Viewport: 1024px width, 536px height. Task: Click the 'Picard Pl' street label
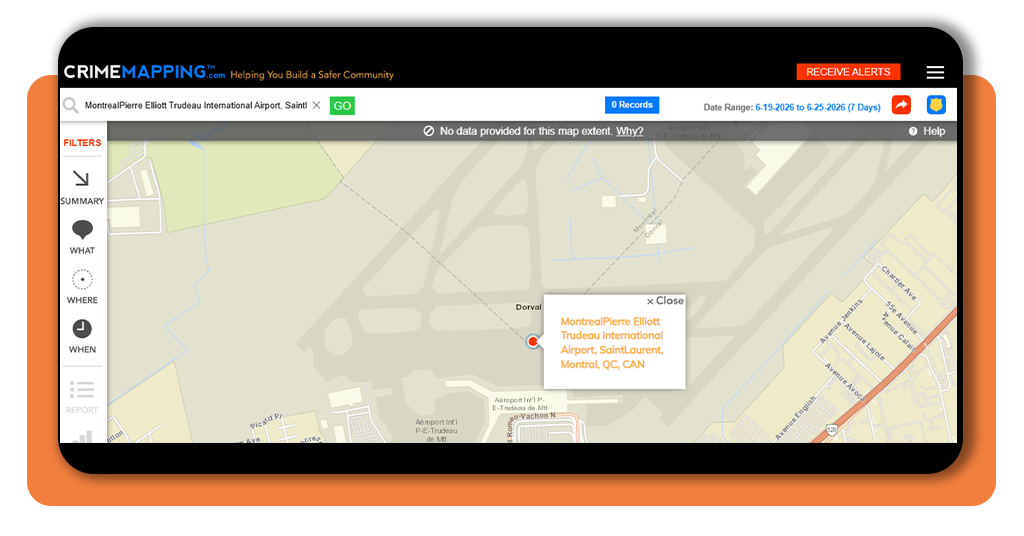(266, 420)
